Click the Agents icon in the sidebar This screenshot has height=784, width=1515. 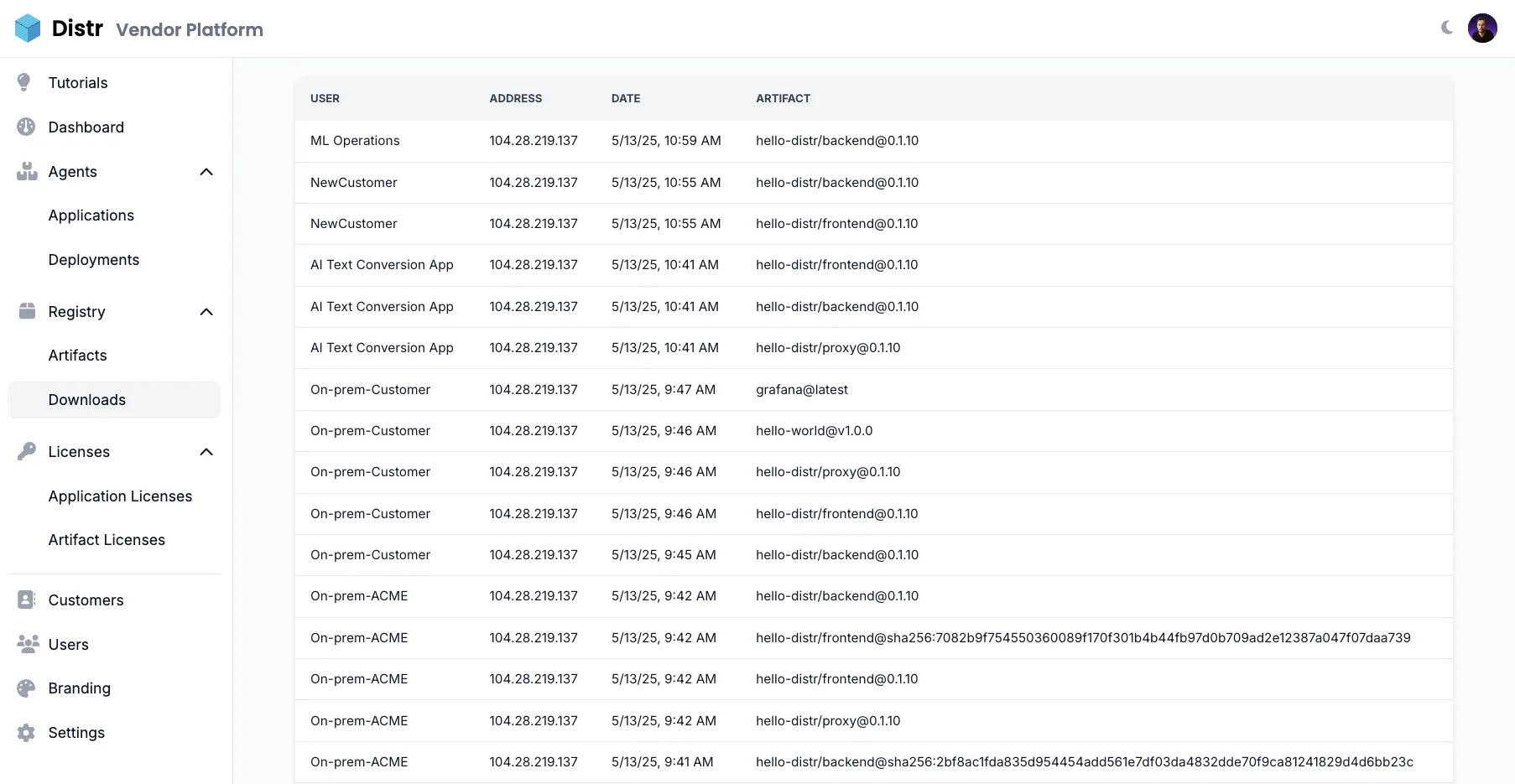click(27, 171)
